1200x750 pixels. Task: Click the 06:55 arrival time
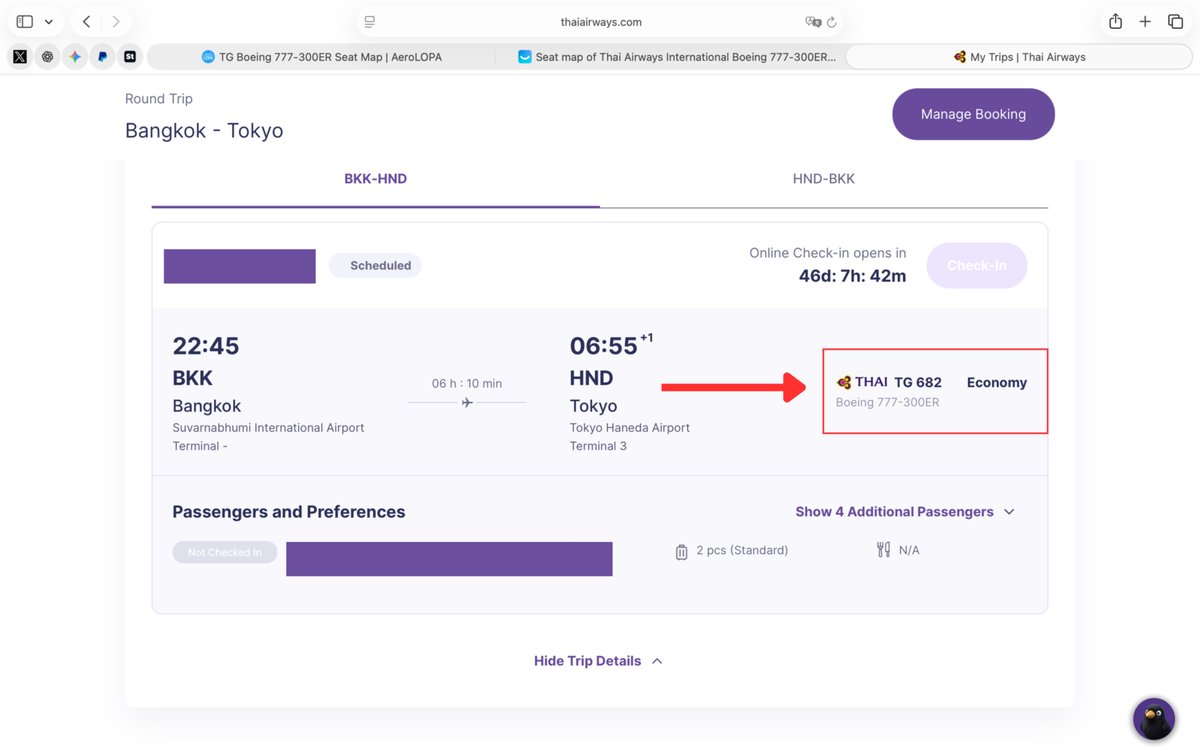tap(604, 346)
